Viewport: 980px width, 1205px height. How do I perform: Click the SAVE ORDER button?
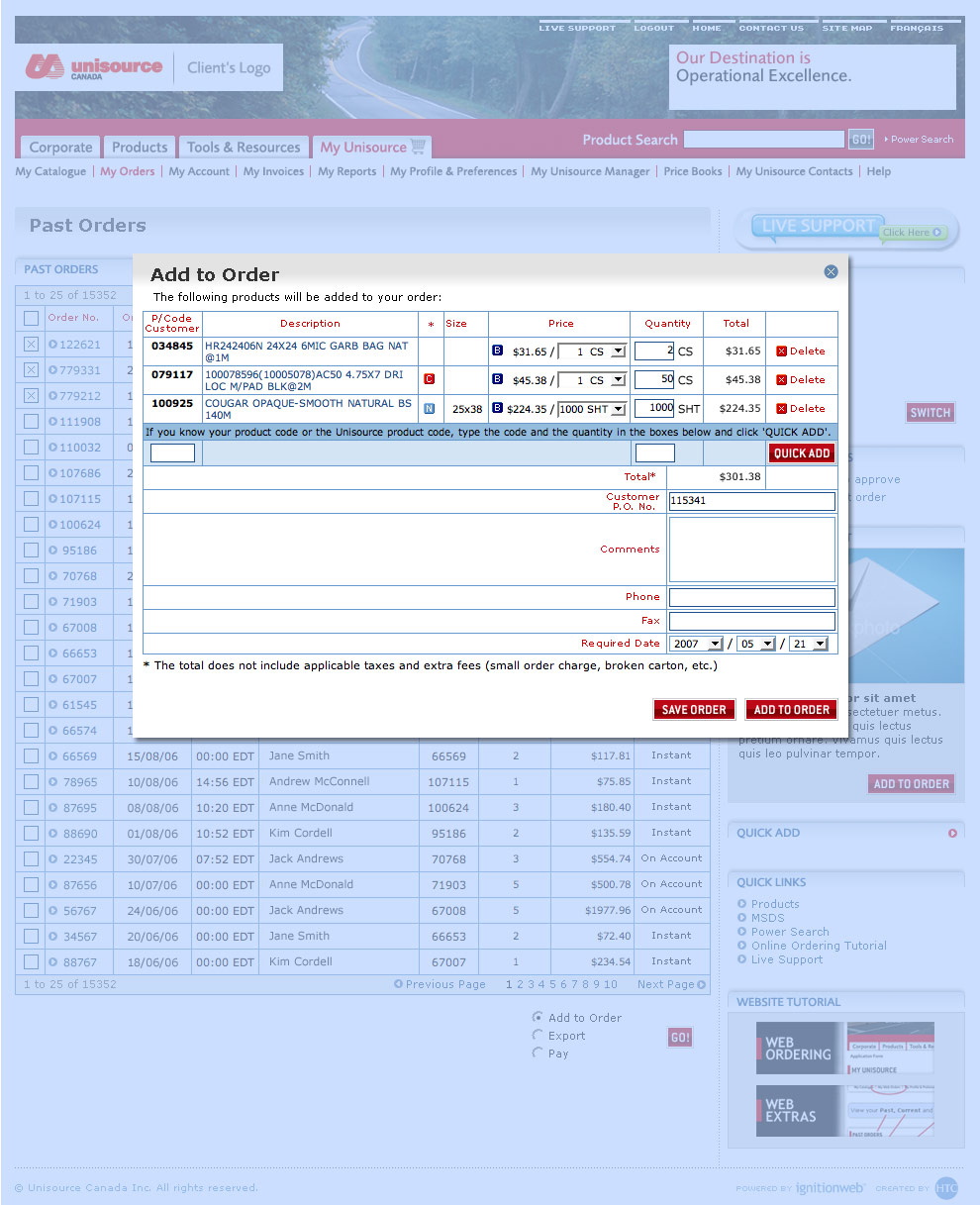[x=693, y=709]
